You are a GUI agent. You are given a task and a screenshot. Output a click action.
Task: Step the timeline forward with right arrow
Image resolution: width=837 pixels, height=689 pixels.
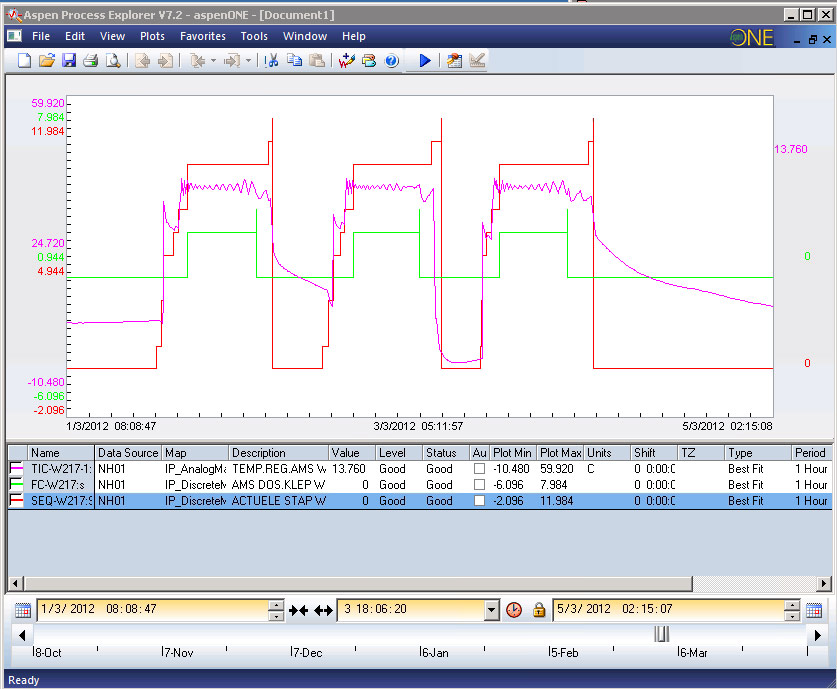(x=817, y=635)
